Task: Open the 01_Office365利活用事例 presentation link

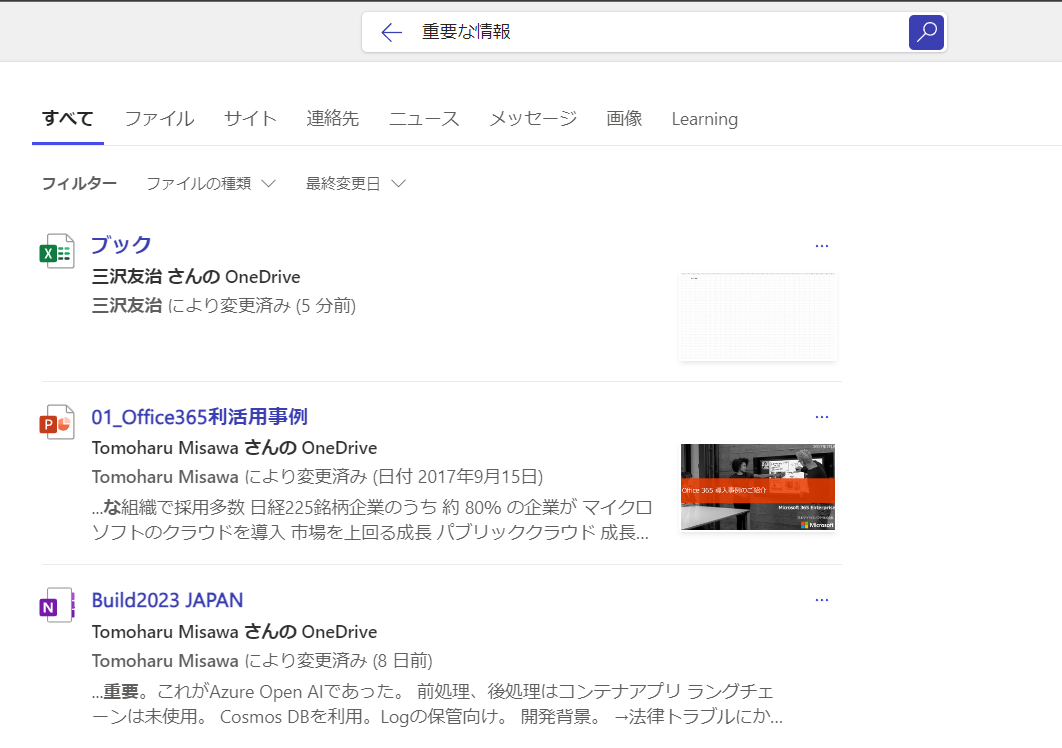Action: [200, 417]
